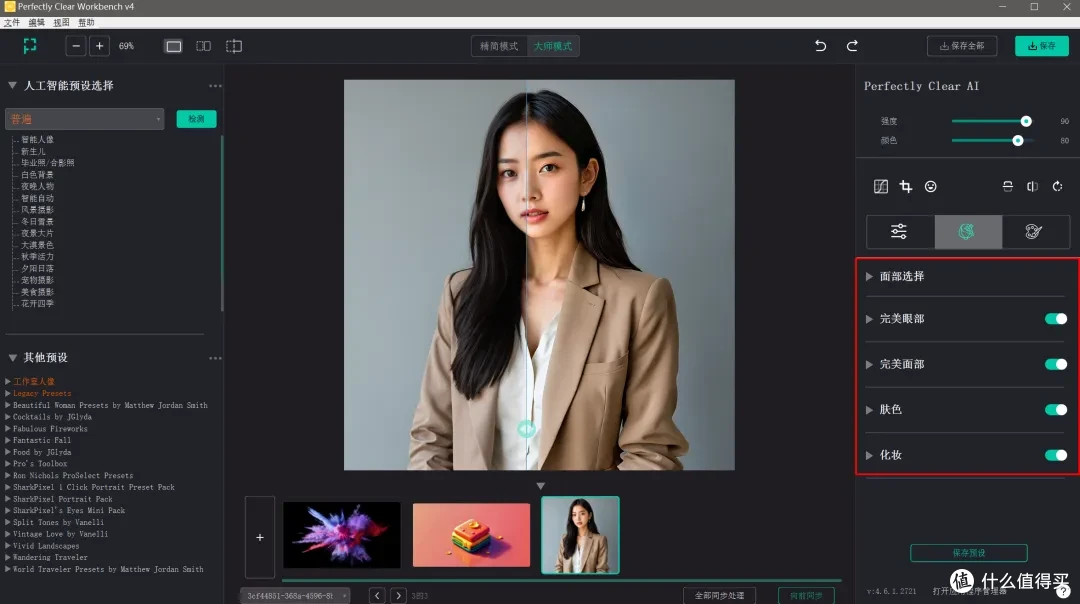This screenshot has height=604, width=1080.
Task: Click the 全部同步处理 button
Action: [719, 596]
